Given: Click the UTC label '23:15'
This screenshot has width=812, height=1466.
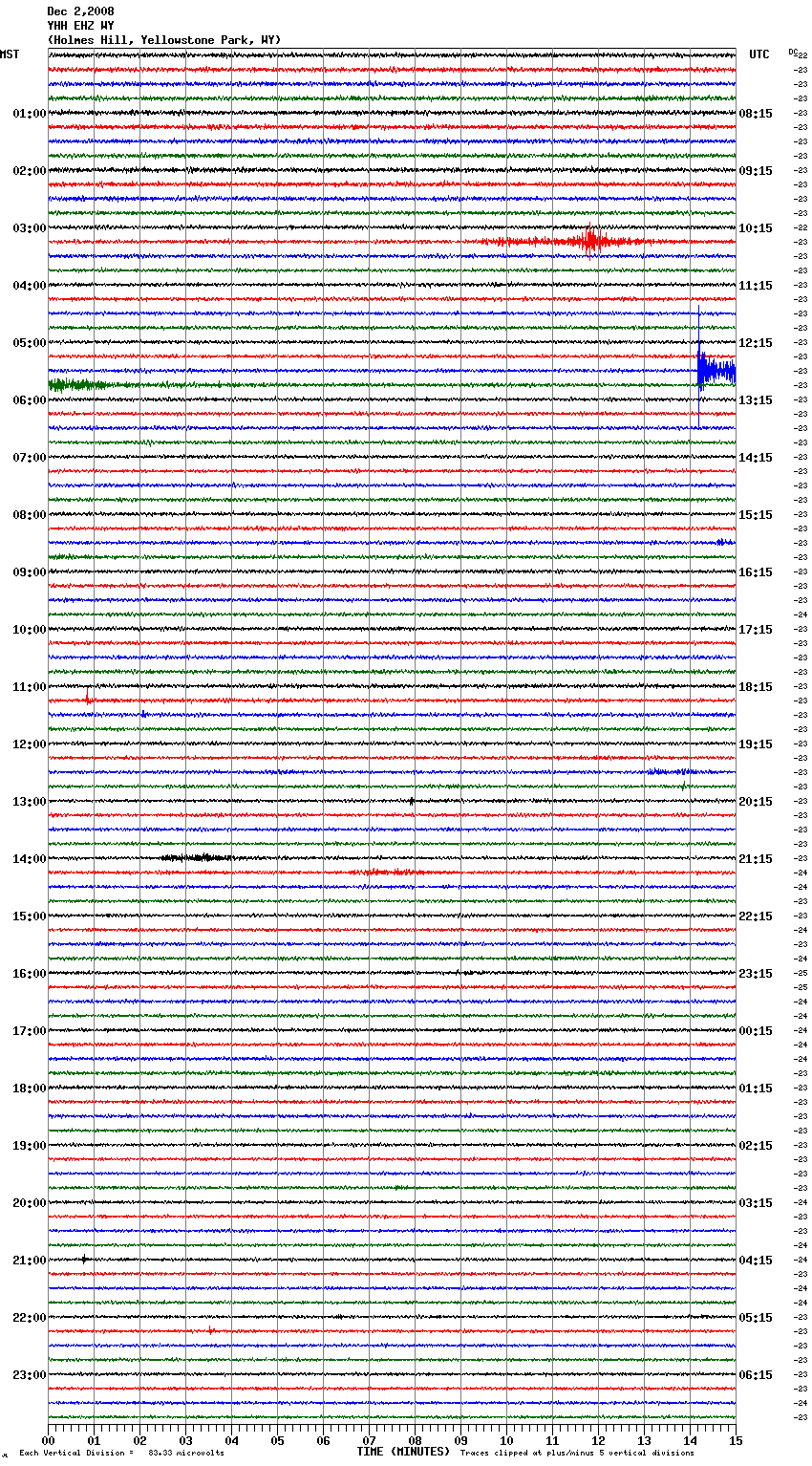Looking at the screenshot, I should [x=756, y=974].
